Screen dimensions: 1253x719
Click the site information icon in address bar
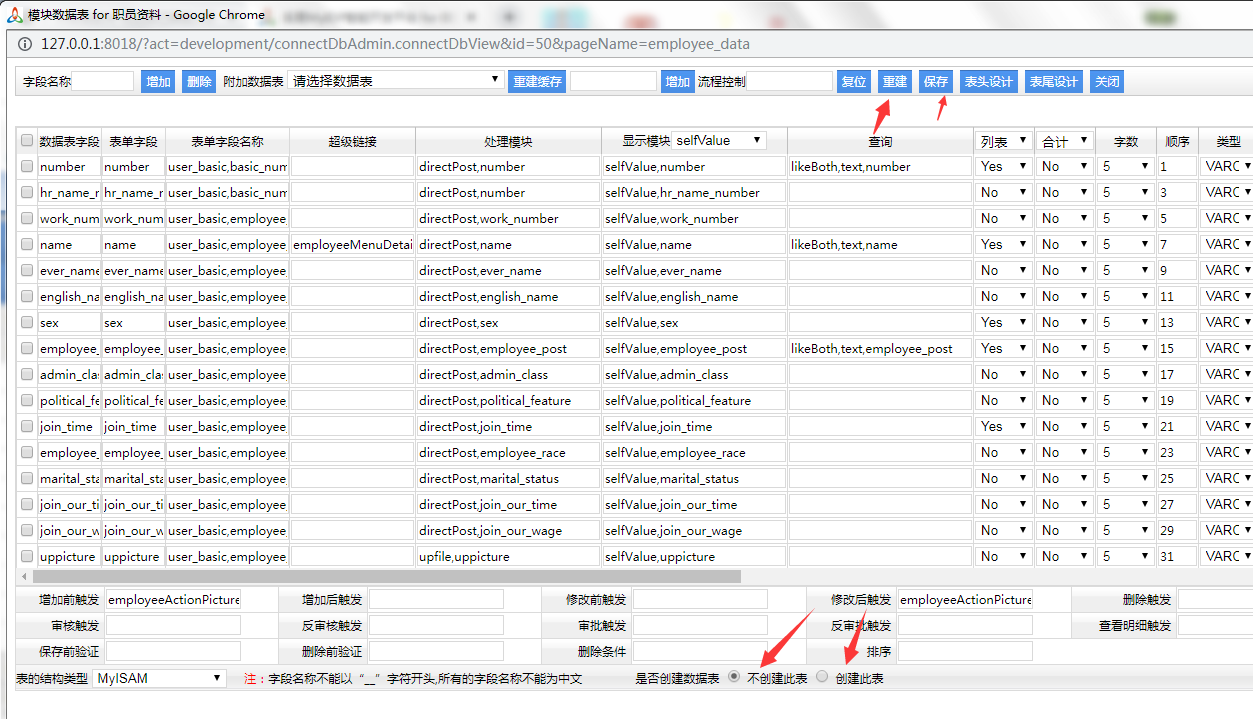click(x=24, y=44)
